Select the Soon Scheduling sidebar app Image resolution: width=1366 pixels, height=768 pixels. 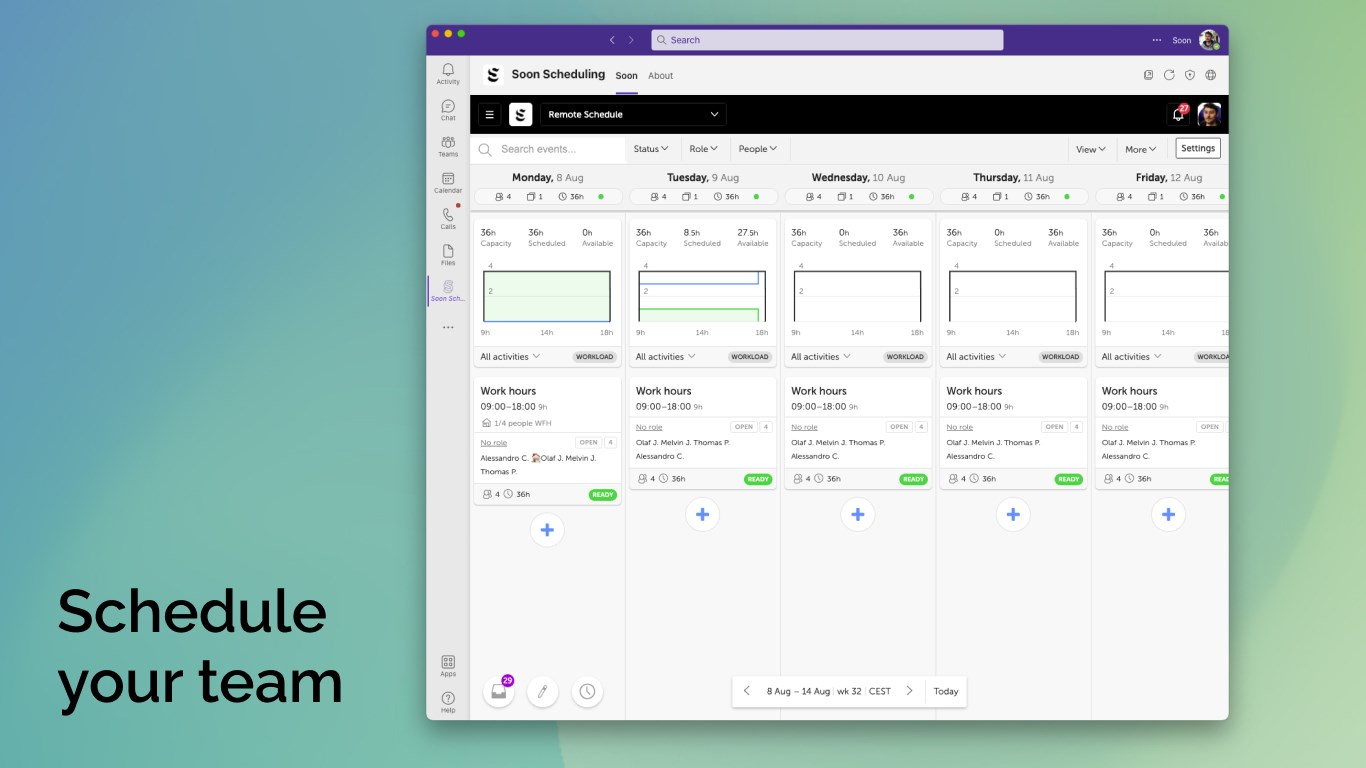(x=448, y=291)
